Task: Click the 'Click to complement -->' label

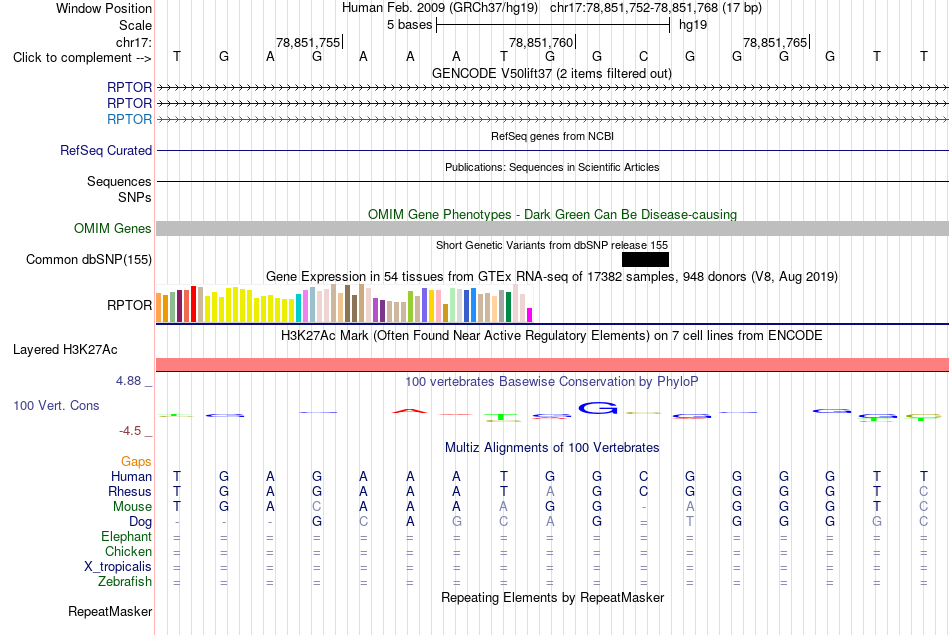Action: 82,58
